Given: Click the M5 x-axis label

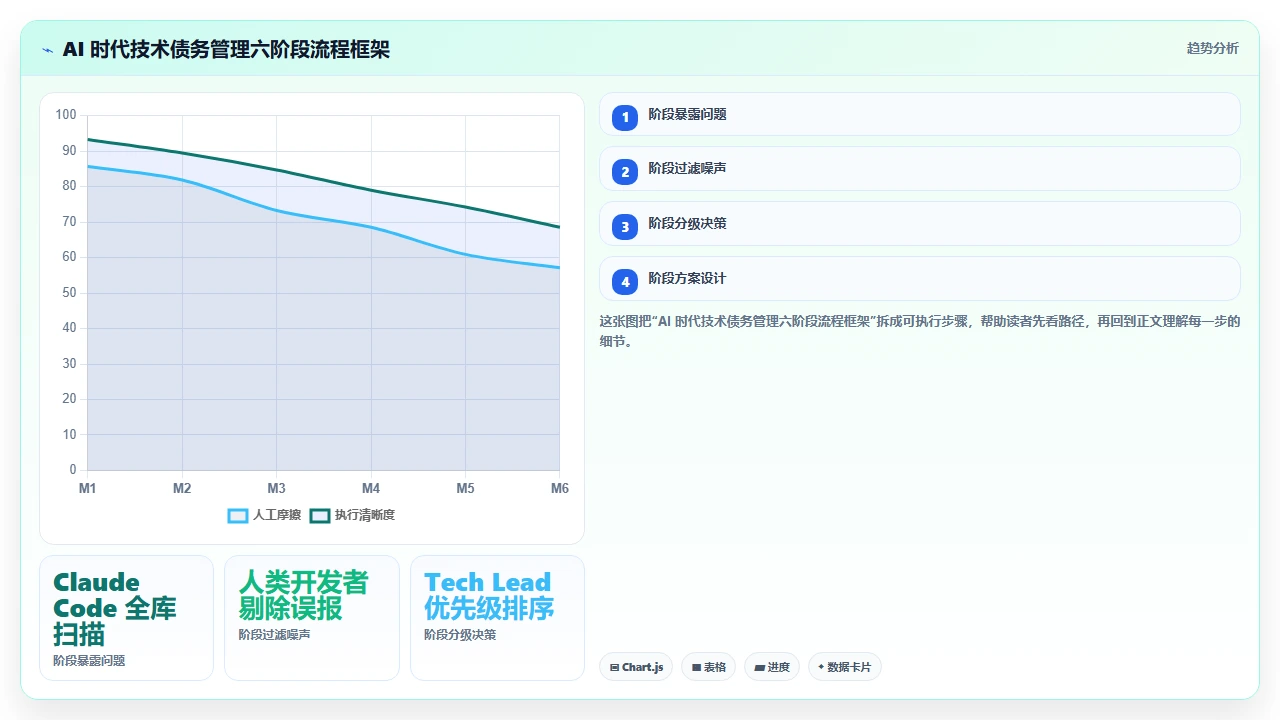Looking at the screenshot, I should pos(465,488).
